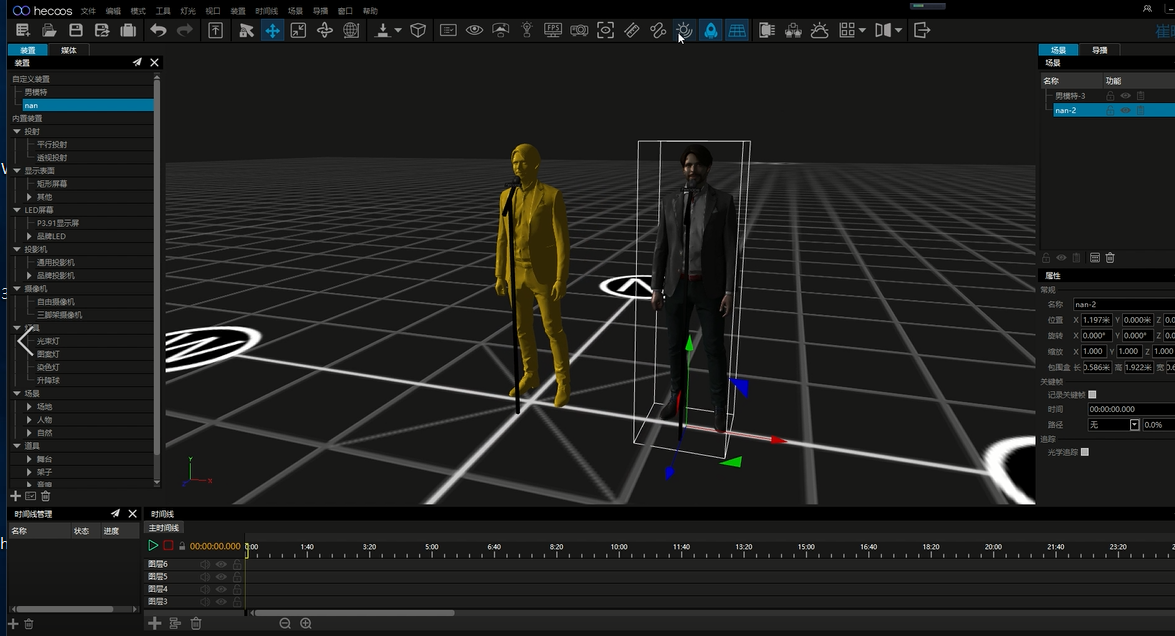Collapse the 投射 tree group
Screen dimensions: 1175x636
tap(17, 131)
